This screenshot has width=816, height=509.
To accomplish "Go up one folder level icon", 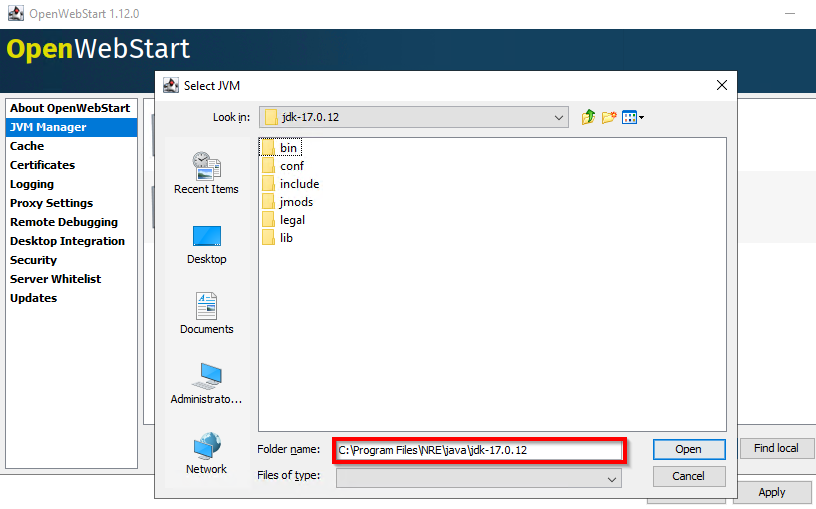I will click(x=588, y=117).
